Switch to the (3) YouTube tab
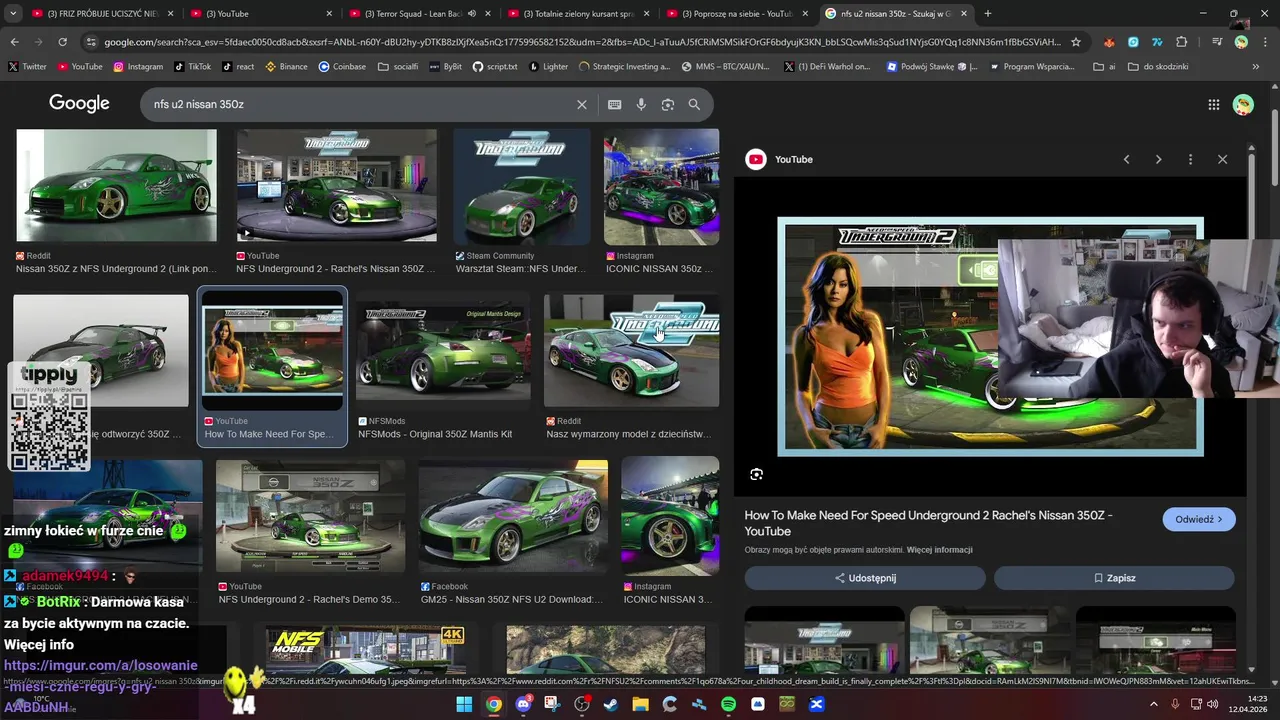 [262, 14]
